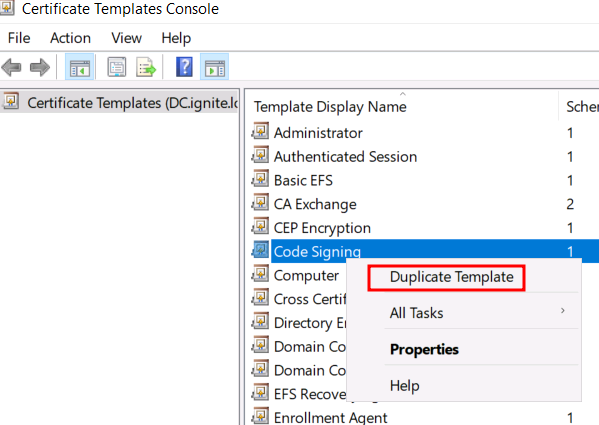Click the Back arrow toolbar icon
The width and height of the screenshot is (599, 425).
[x=11, y=68]
